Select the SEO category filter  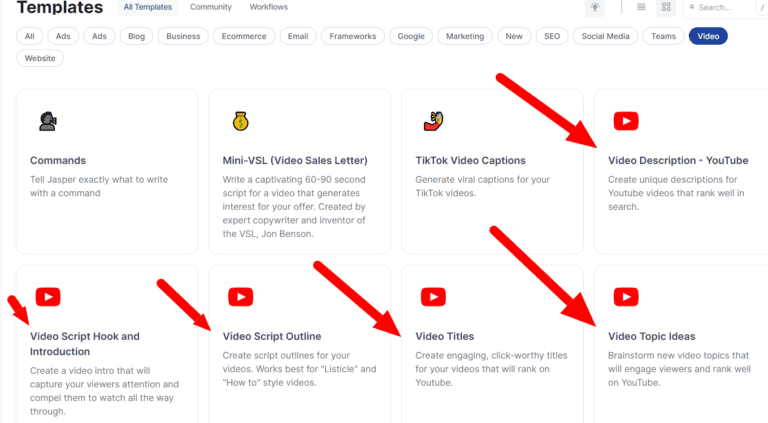click(x=552, y=36)
